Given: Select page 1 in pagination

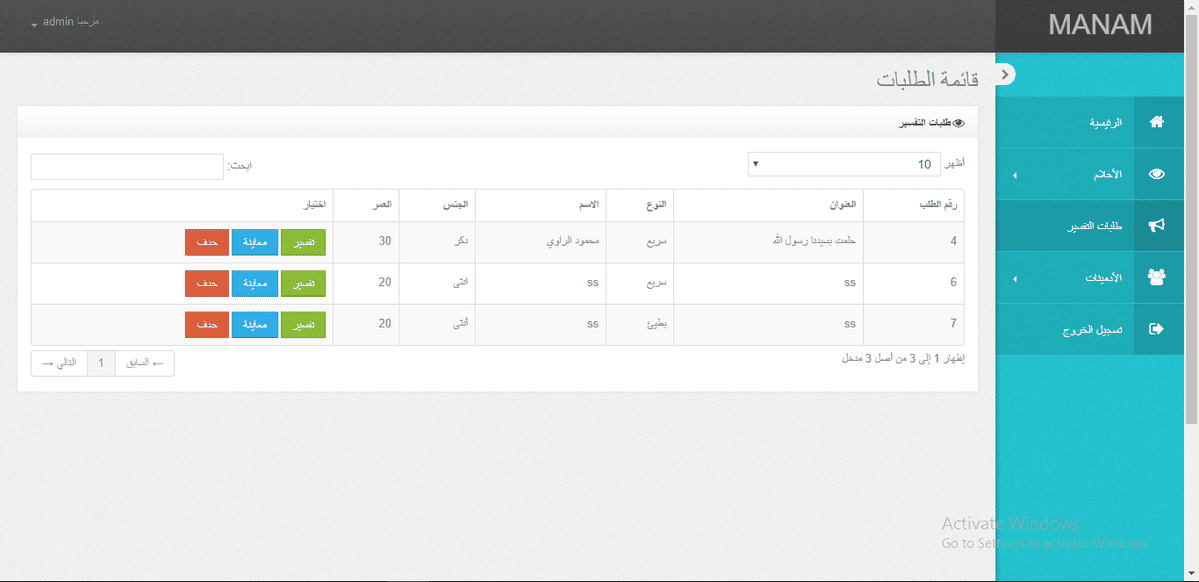Looking at the screenshot, I should point(102,364).
